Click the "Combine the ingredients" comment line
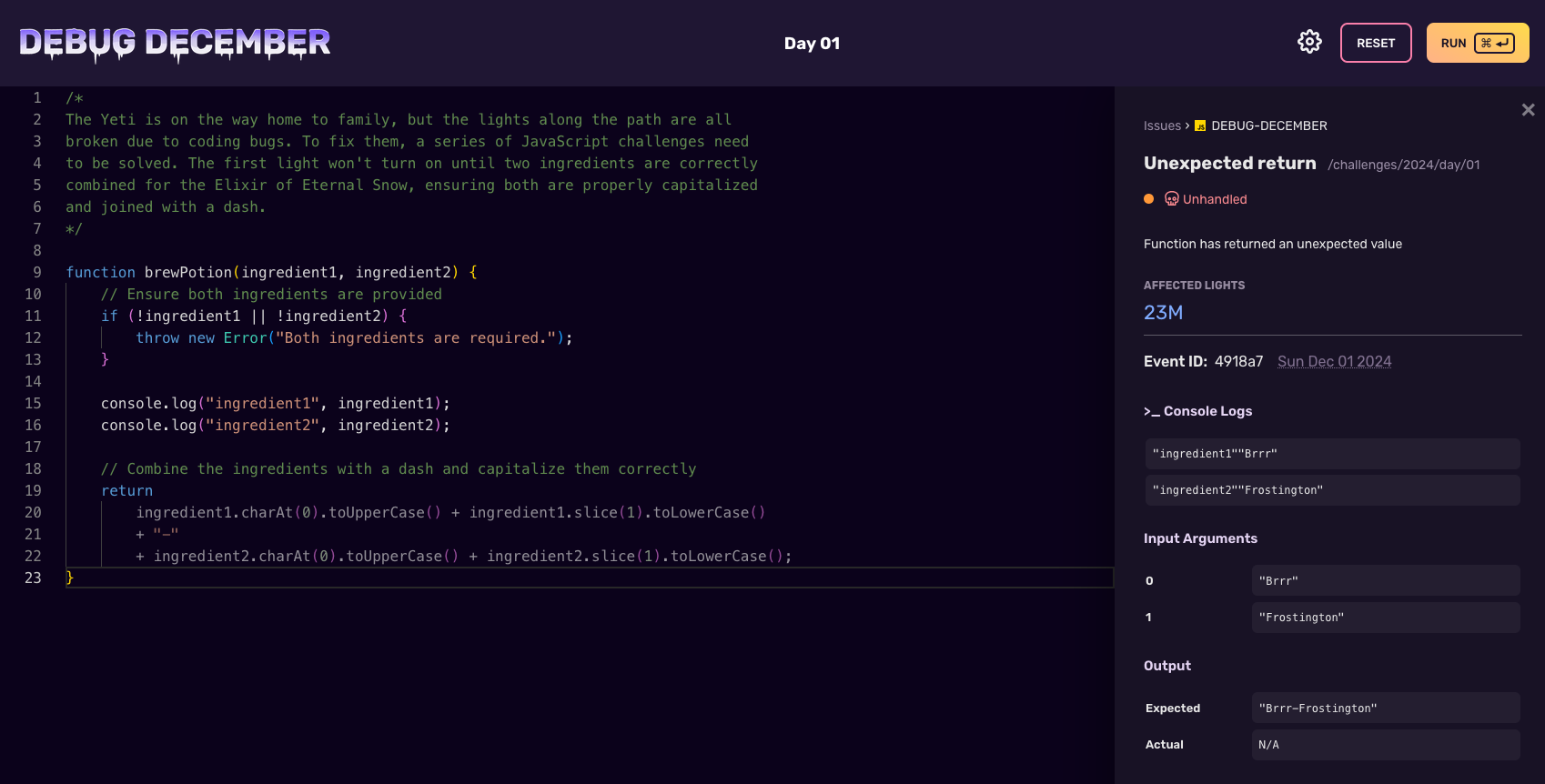The image size is (1545, 784). [399, 468]
